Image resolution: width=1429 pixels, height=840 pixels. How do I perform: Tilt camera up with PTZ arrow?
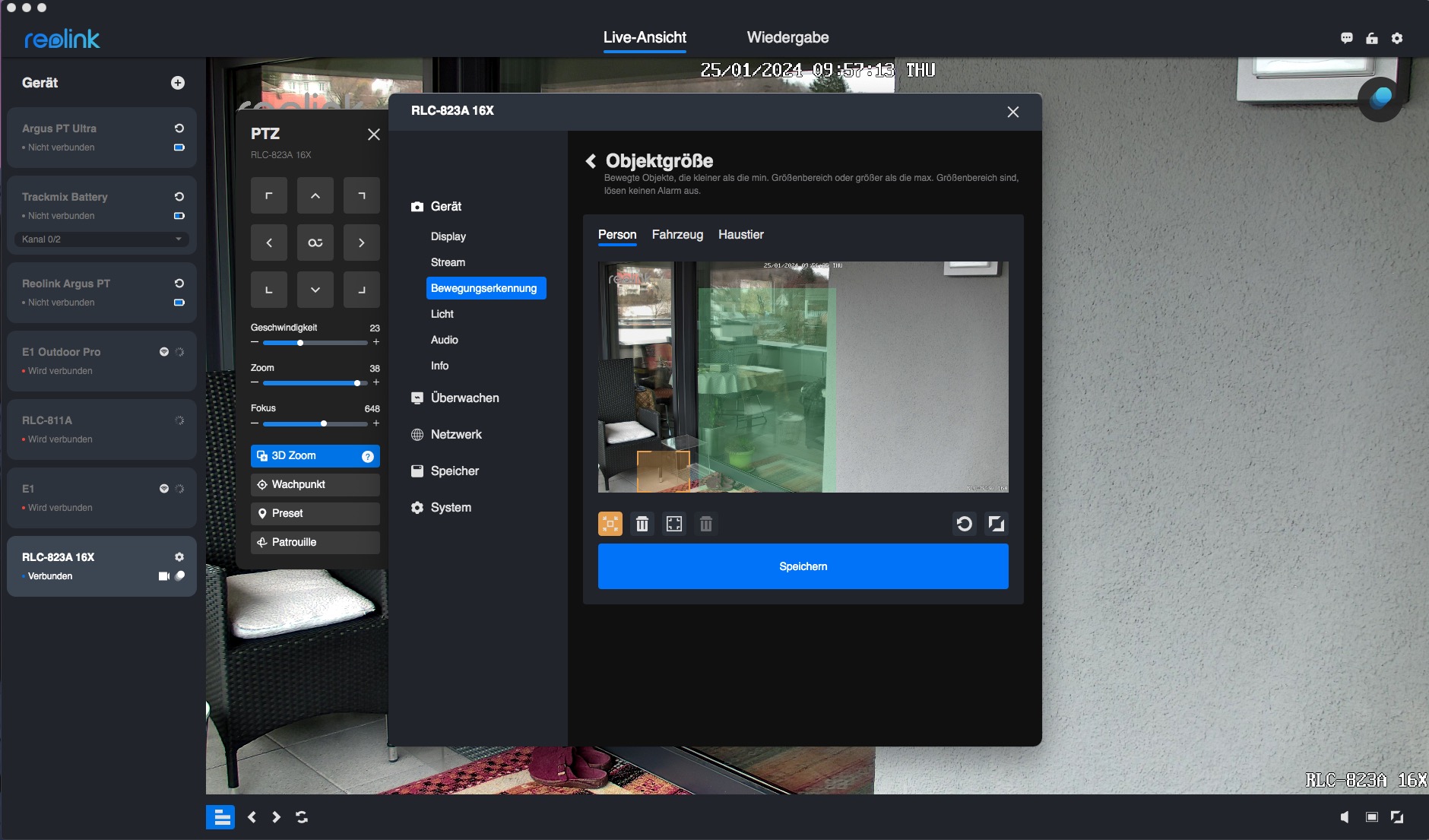coord(315,195)
